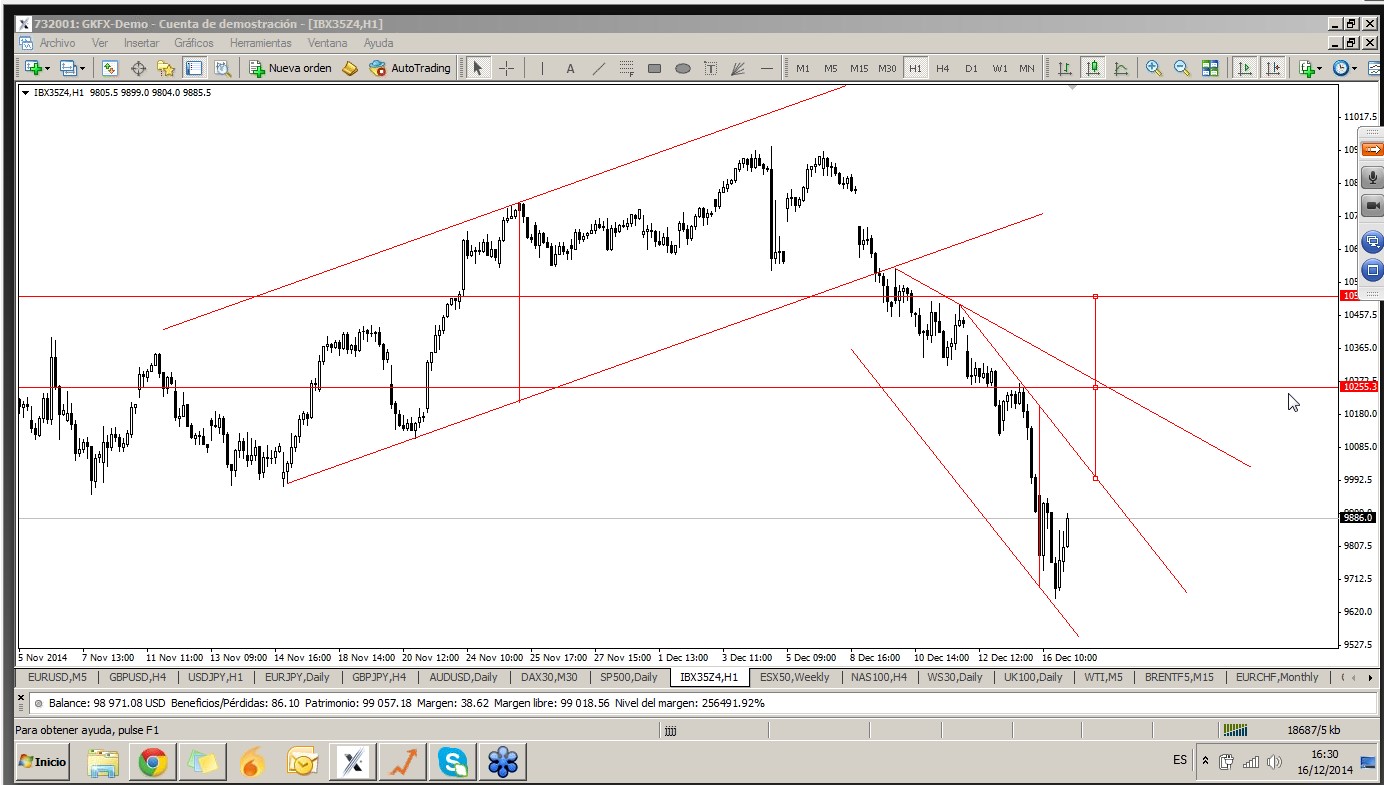The image size is (1384, 785).
Task: Switch to M5 timeframe
Action: pos(831,68)
